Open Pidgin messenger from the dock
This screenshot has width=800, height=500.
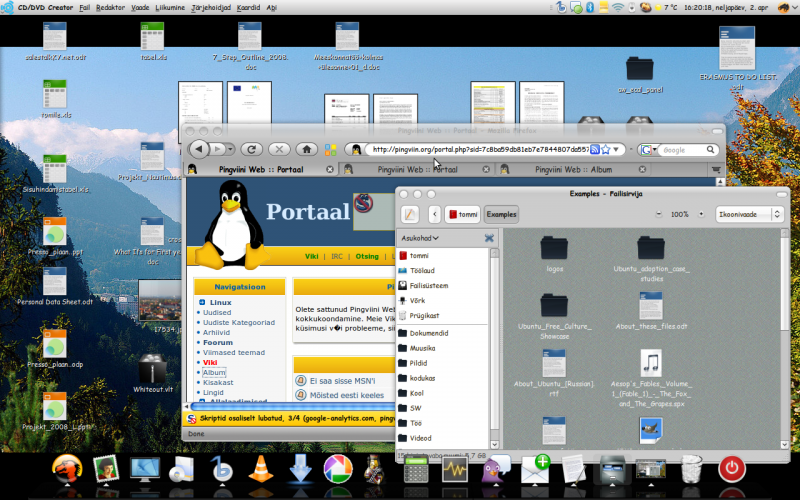(494, 468)
